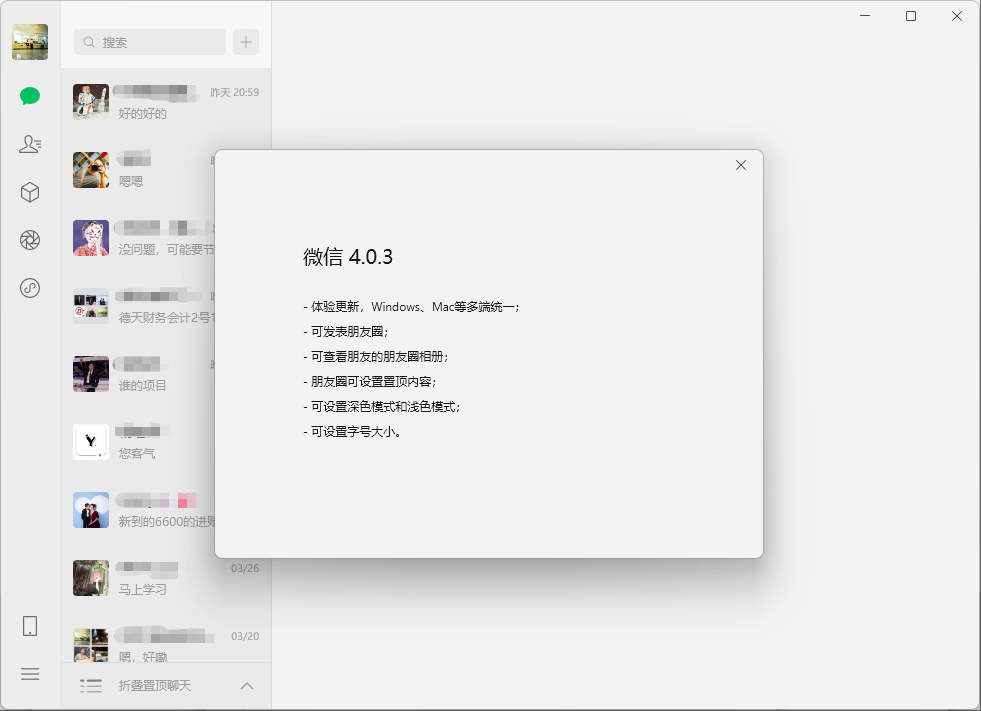Click the phone icon in the sidebar
Screen dimensions: 981x711
tap(30, 626)
